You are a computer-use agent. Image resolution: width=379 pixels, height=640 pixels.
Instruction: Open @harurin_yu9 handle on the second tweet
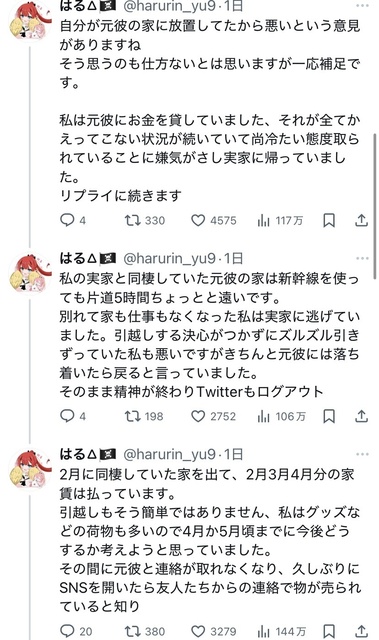pyautogui.click(x=169, y=258)
